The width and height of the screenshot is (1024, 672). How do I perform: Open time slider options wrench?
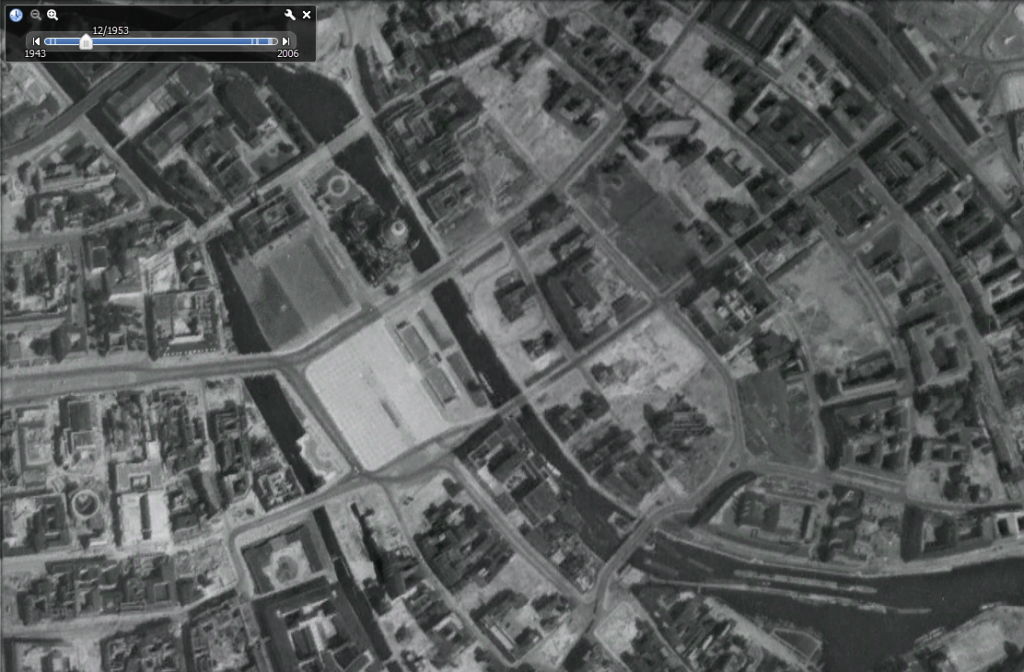[290, 15]
